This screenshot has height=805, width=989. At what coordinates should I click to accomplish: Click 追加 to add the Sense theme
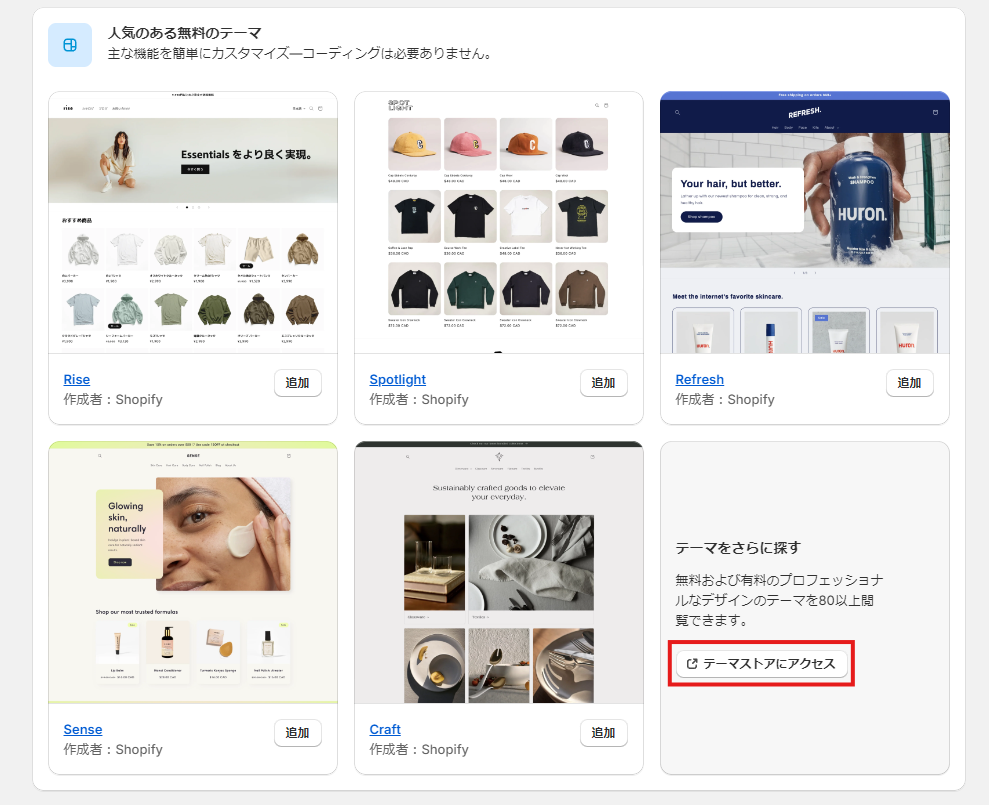[x=297, y=733]
